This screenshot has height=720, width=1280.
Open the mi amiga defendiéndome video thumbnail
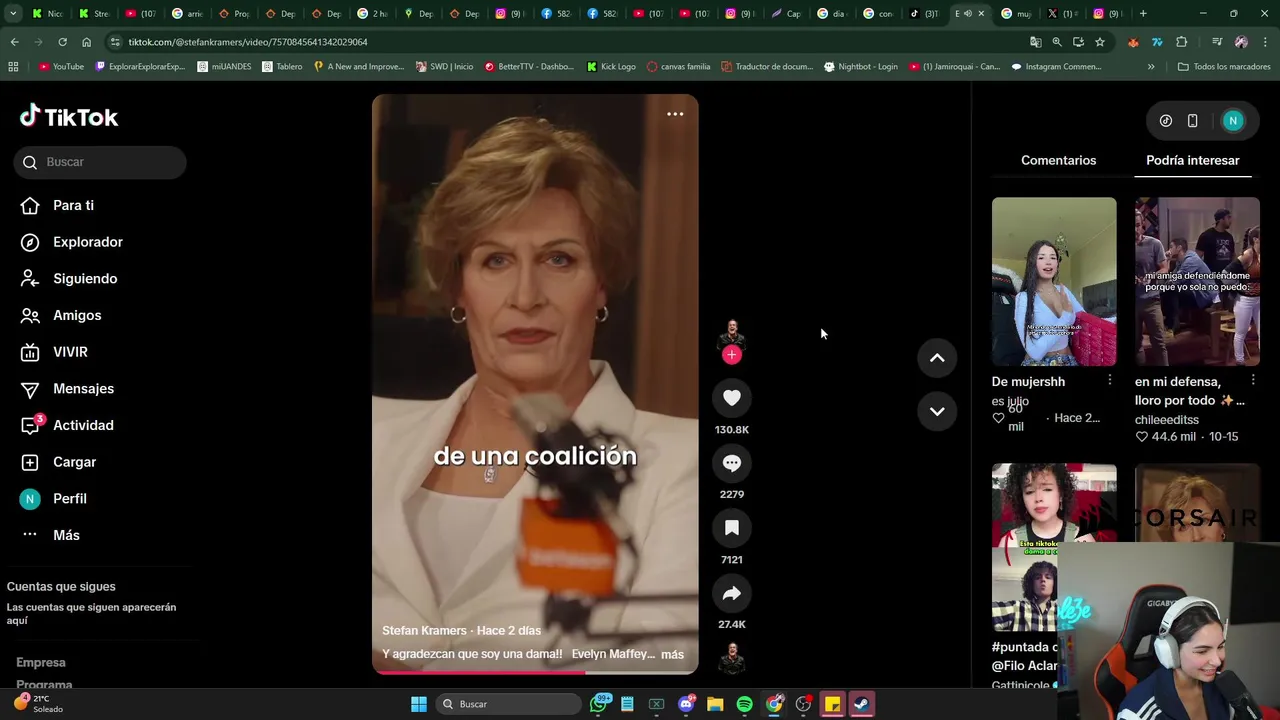[1197, 281]
